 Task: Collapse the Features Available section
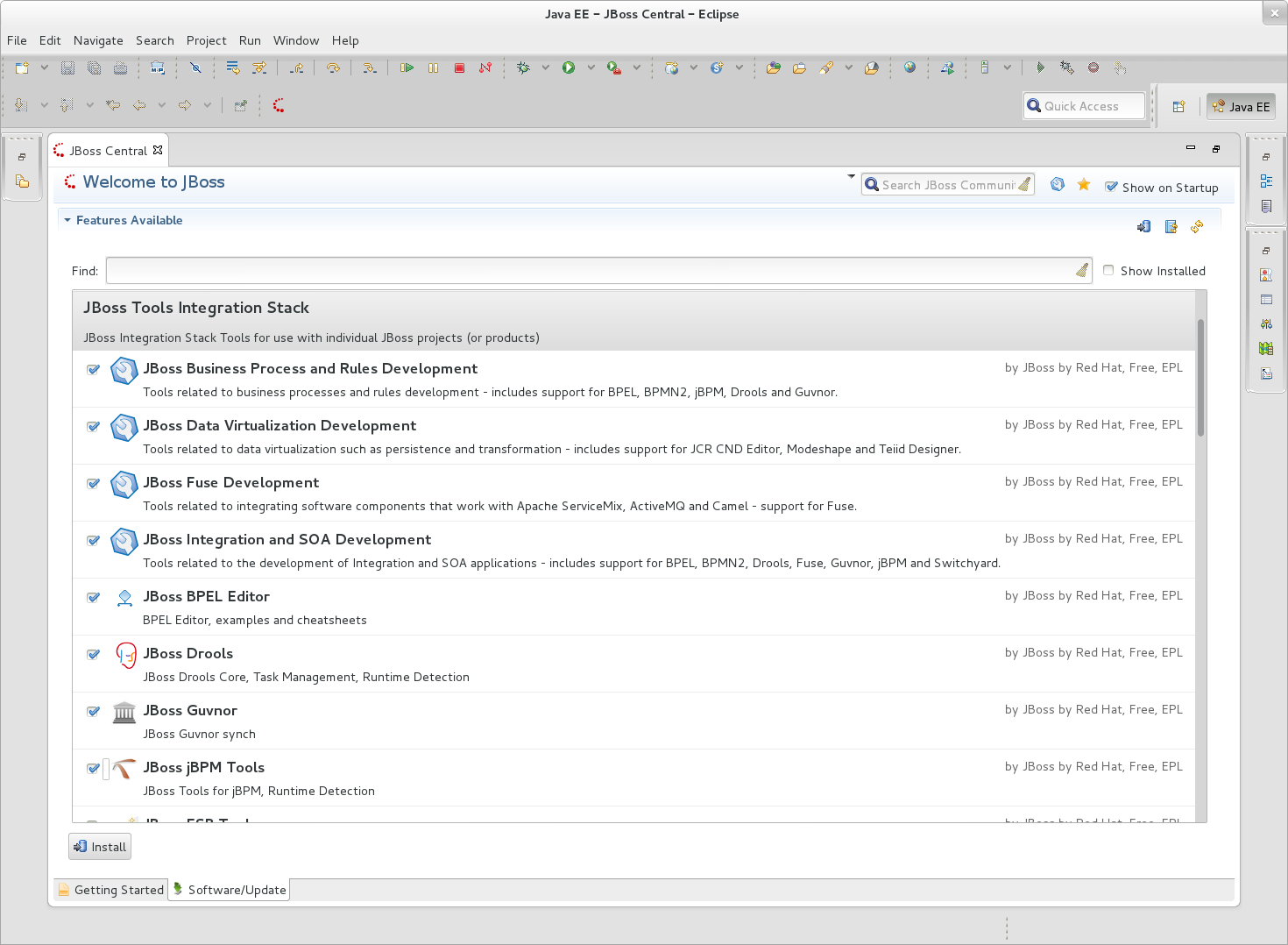pos(67,220)
